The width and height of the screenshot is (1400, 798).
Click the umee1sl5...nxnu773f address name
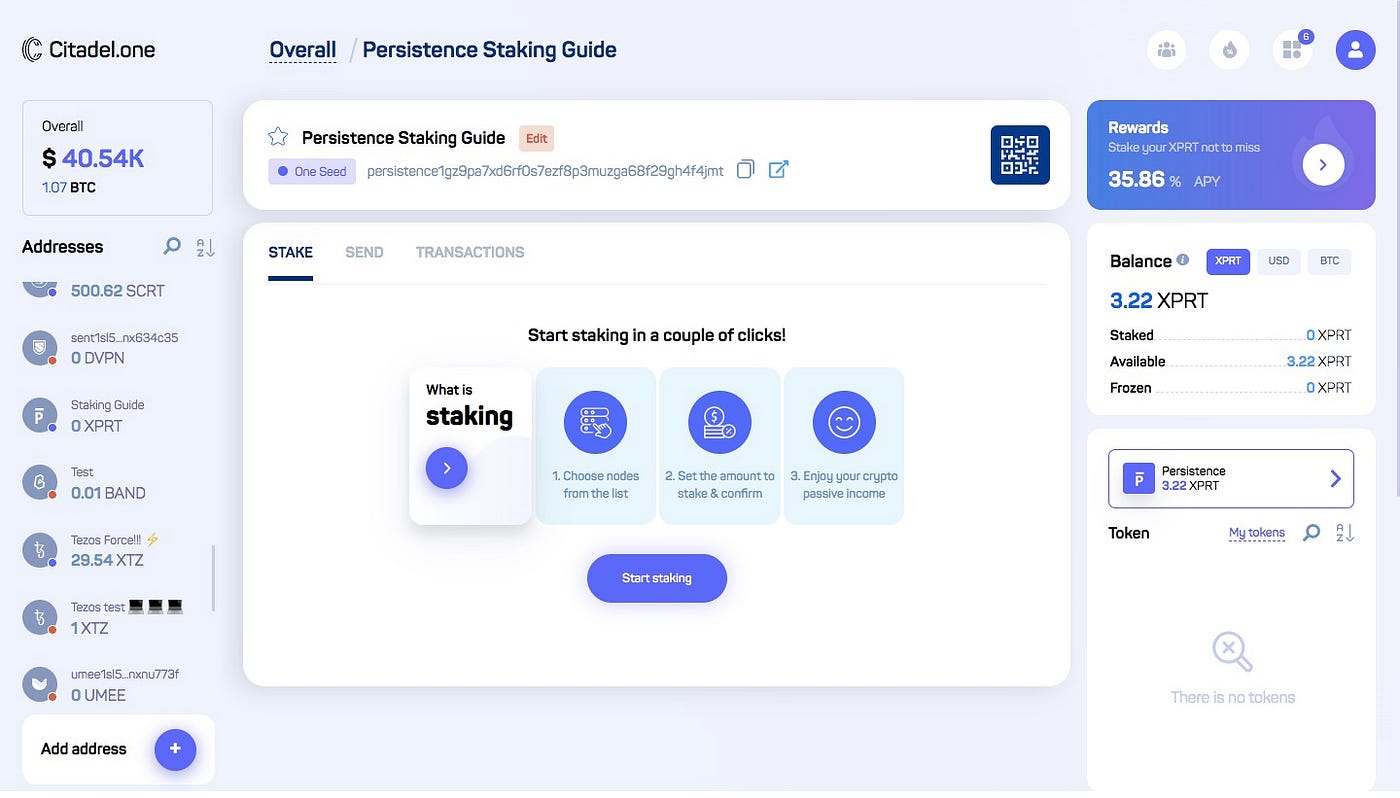(x=125, y=674)
